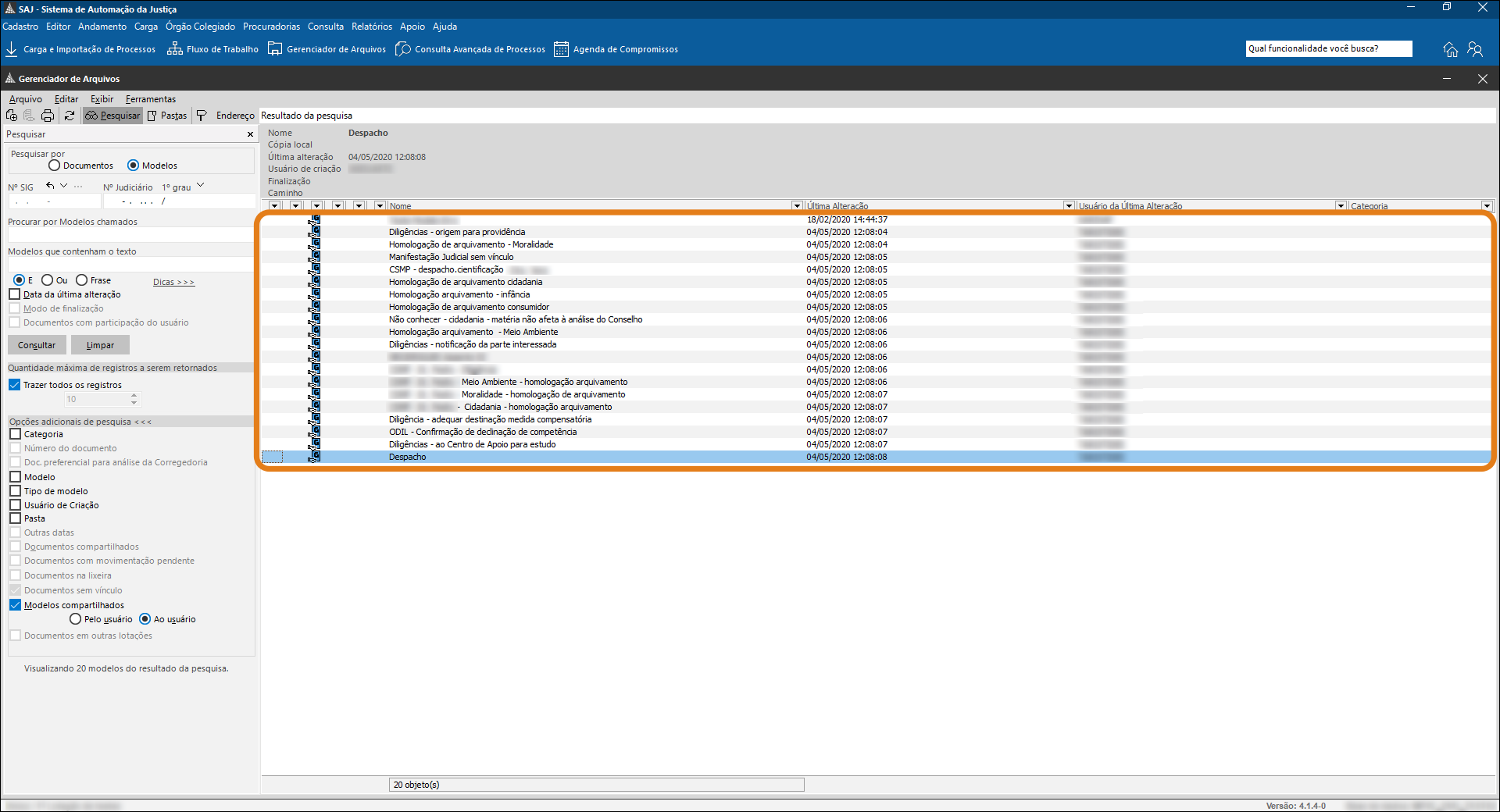The width and height of the screenshot is (1500, 812).
Task: Click model icon of Manifestação Judicial sem vínculo
Action: coord(314,257)
